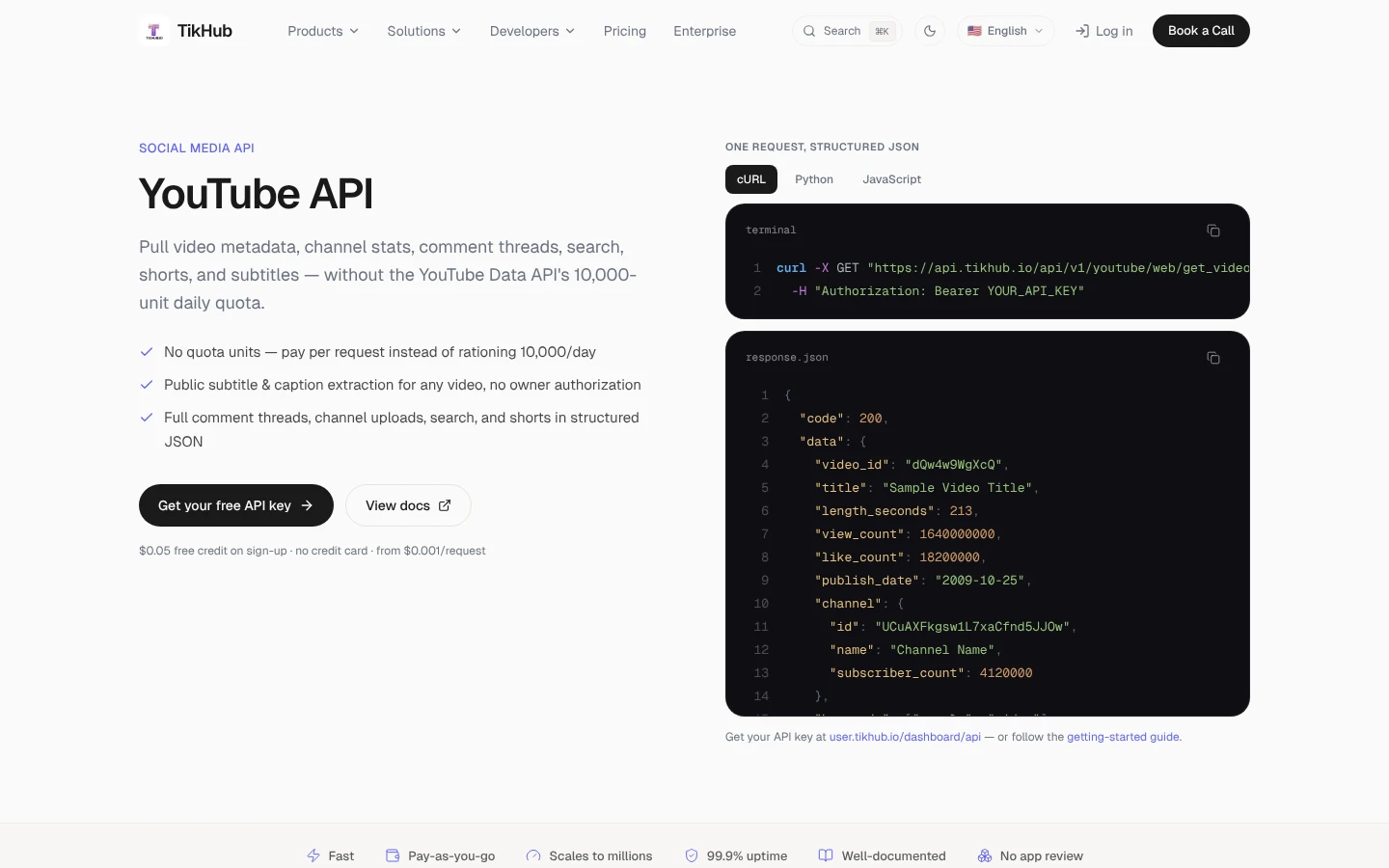Image resolution: width=1389 pixels, height=868 pixels.
Task: Click the "publish_date" JSON line
Action: tap(923, 581)
